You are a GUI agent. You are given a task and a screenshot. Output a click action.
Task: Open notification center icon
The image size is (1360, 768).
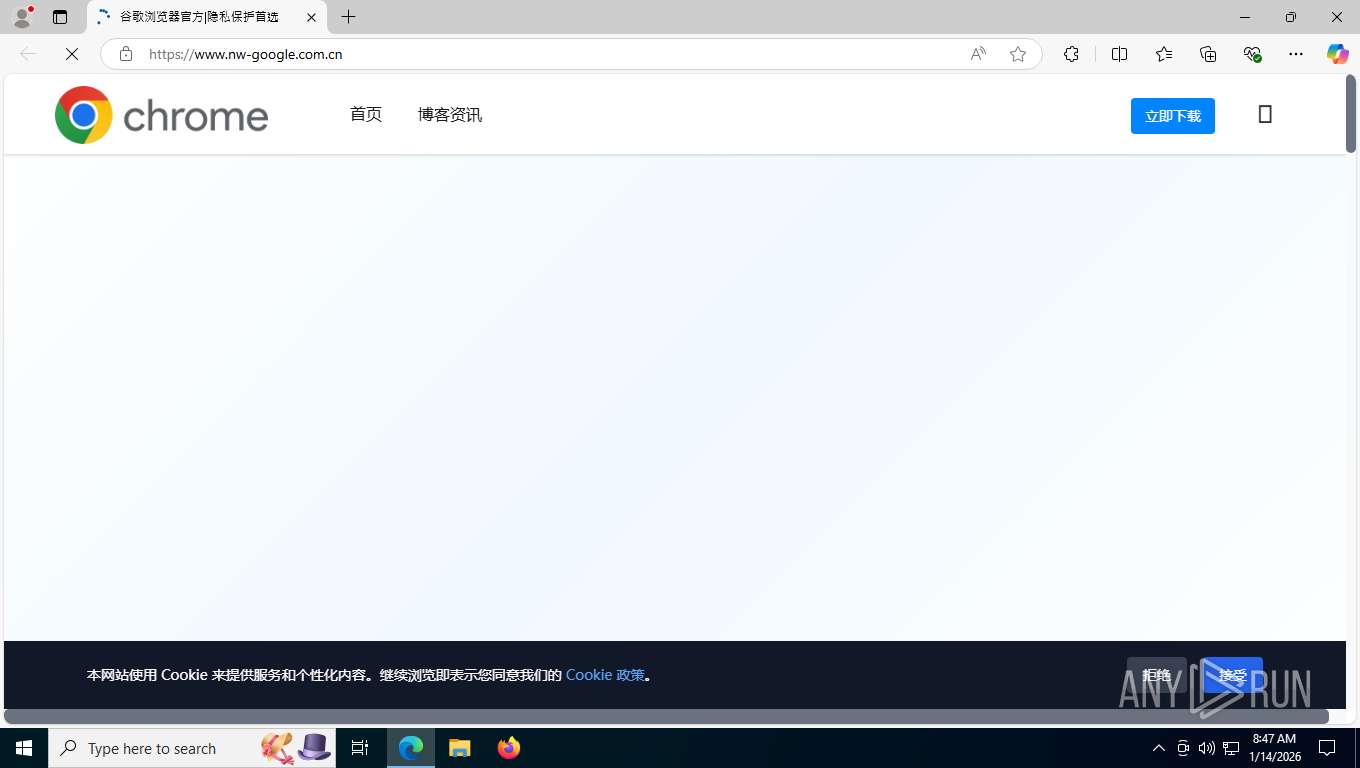1328,748
